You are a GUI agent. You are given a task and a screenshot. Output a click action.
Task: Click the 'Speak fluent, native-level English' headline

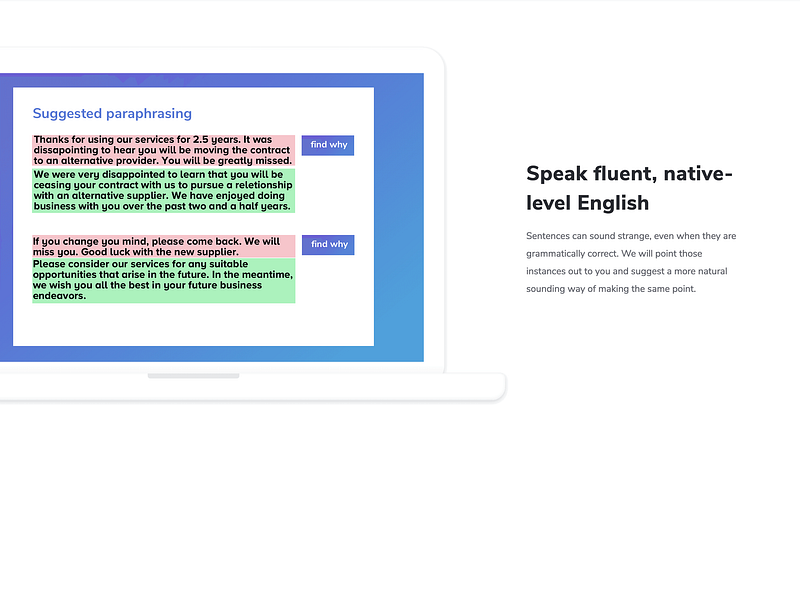(629, 188)
